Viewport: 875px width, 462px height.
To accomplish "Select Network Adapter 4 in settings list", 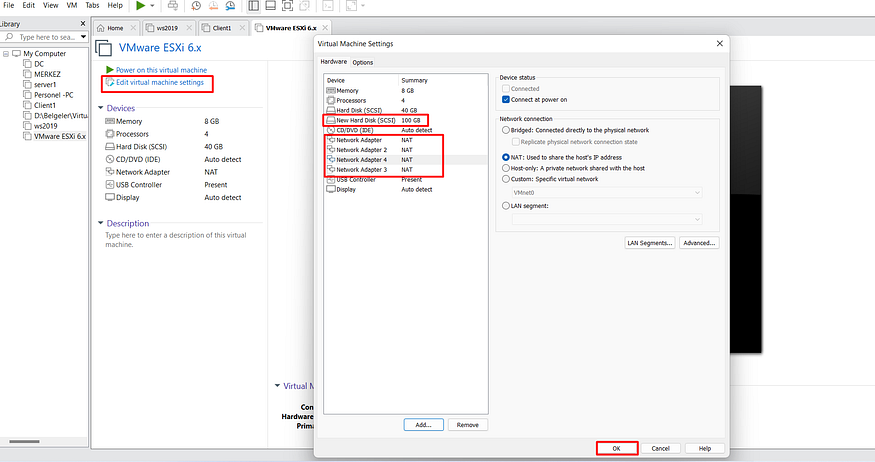I will [x=406, y=160].
